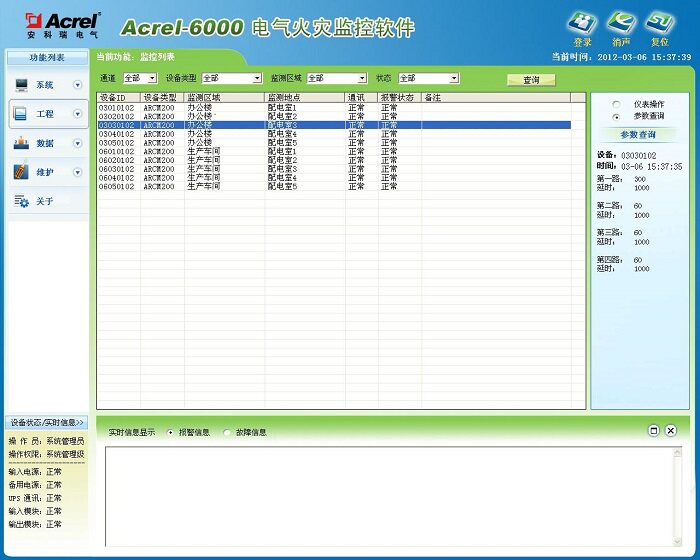Open the 工程 project icon in sidebar
The height and width of the screenshot is (560, 700).
click(x=21, y=114)
